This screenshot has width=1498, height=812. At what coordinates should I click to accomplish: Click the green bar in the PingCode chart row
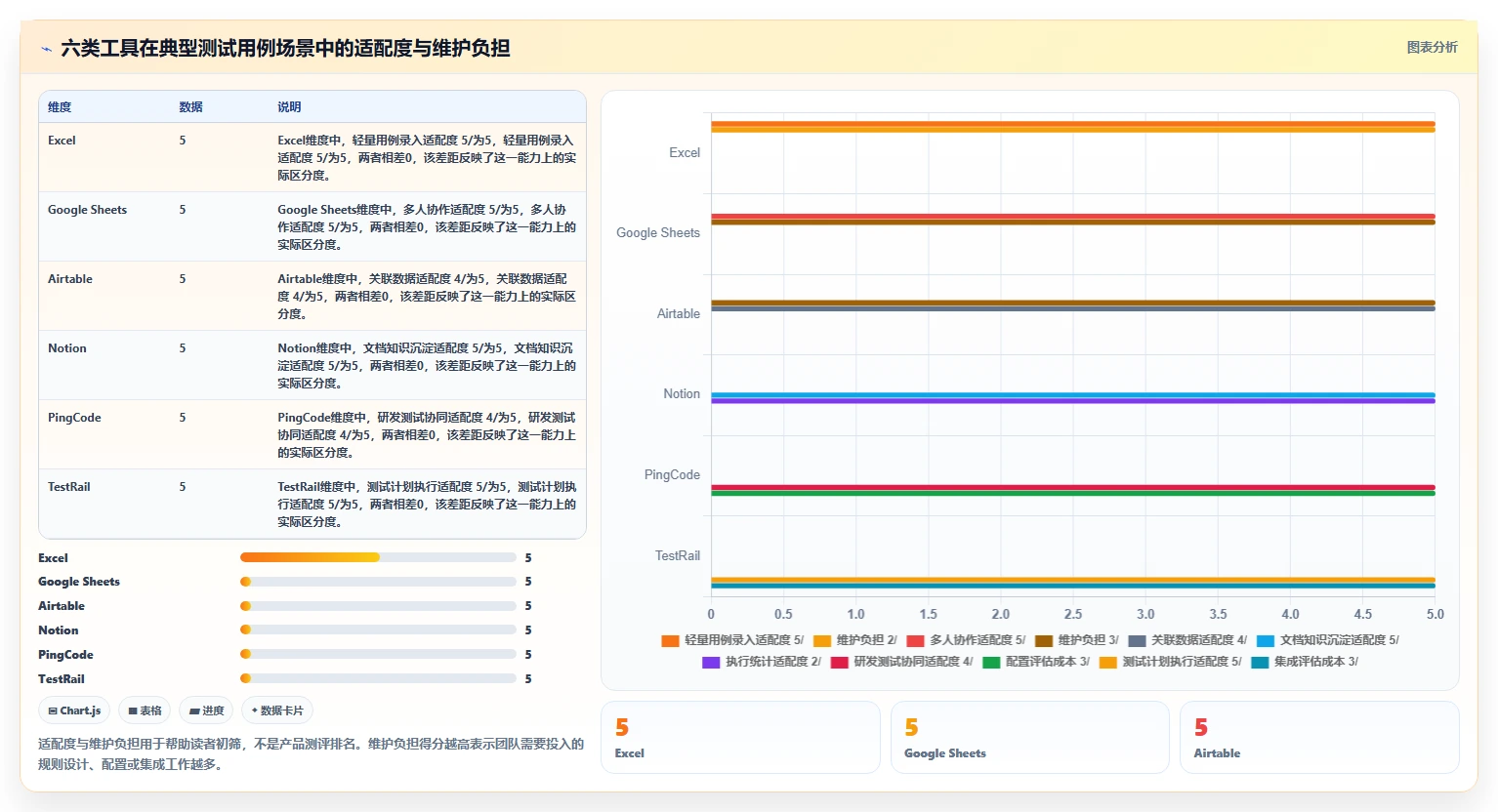(1073, 494)
